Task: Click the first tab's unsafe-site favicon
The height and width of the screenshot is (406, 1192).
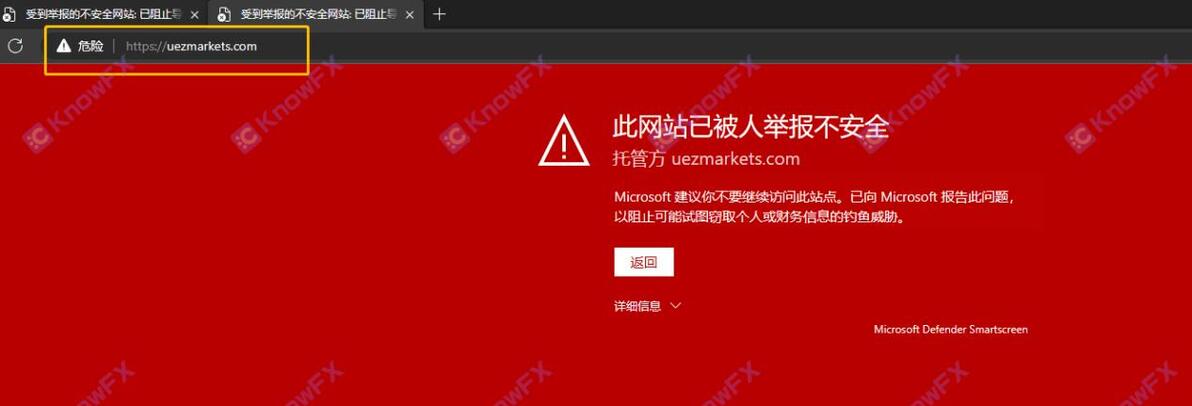Action: click(x=8, y=14)
